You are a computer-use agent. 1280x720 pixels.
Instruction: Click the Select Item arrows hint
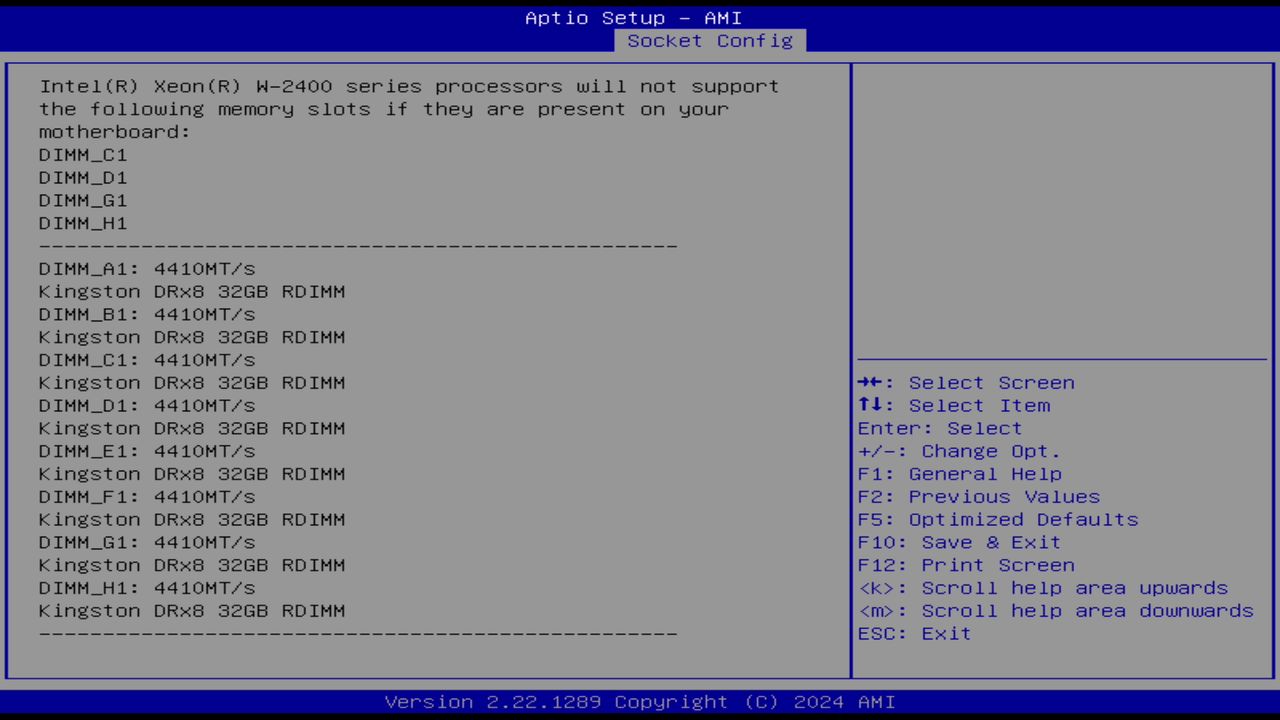(x=954, y=406)
